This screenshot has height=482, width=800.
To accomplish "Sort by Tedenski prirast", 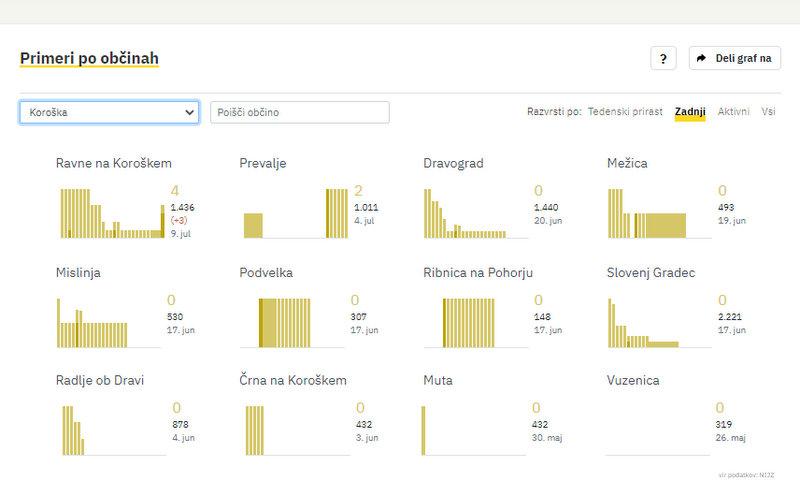I will click(x=625, y=112).
